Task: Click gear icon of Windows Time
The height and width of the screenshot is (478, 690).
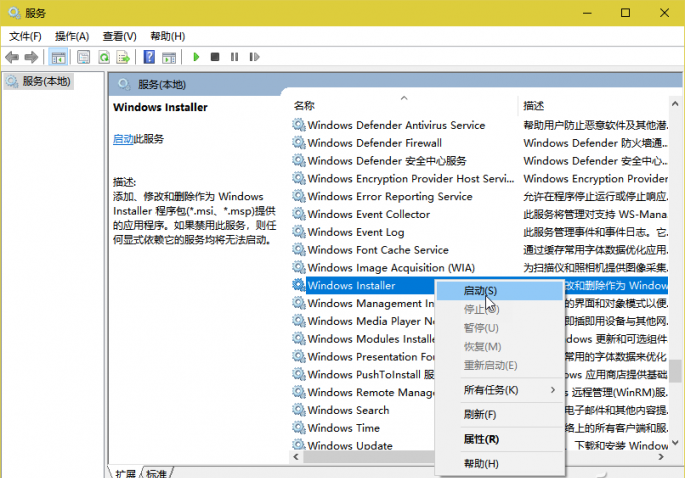Action: point(299,427)
